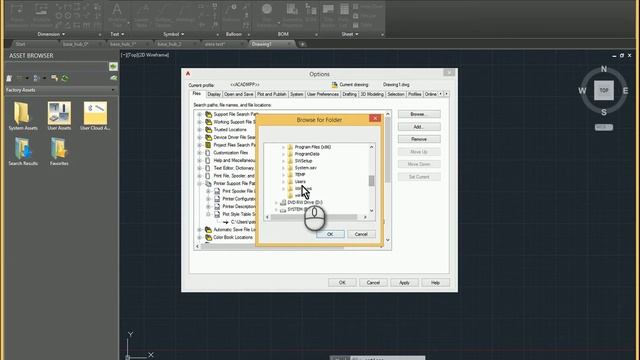This screenshot has height=360, width=640.
Task: Click the Customization Files document icon
Action: (x=208, y=153)
